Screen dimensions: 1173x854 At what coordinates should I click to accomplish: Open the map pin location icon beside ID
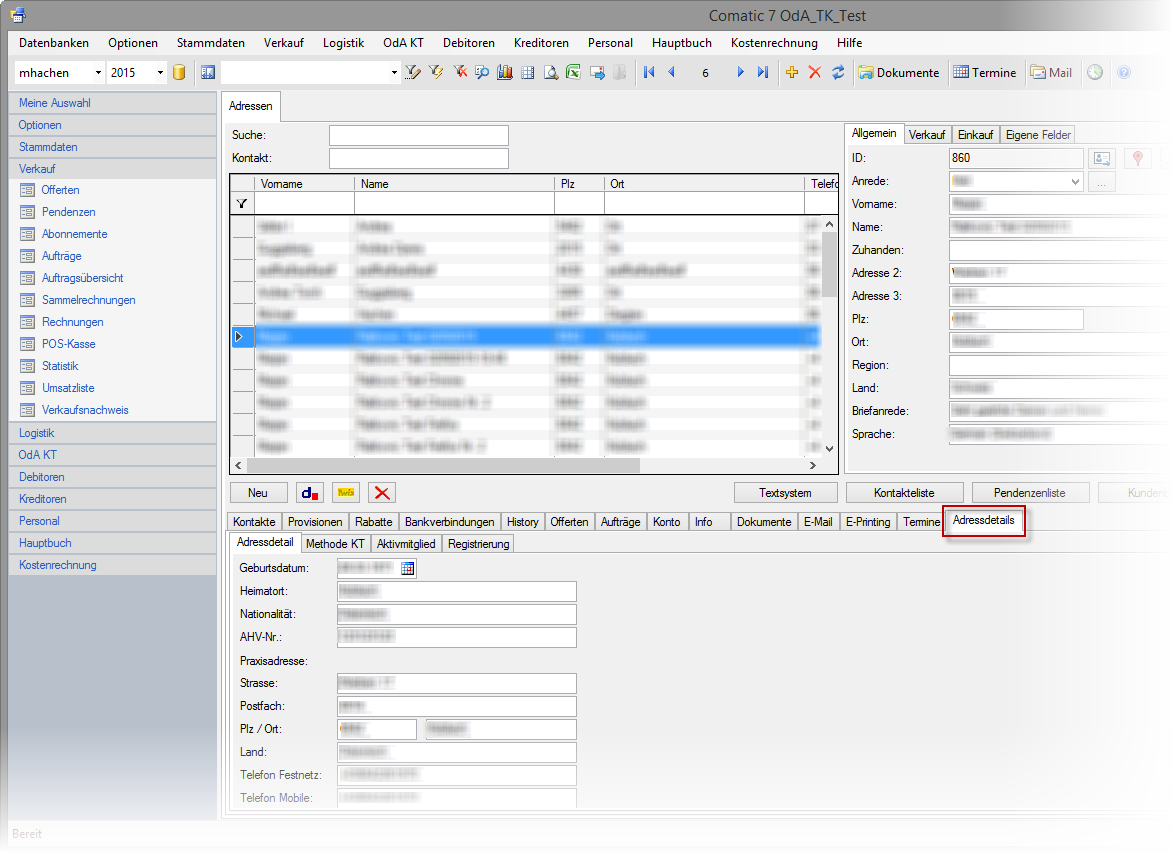[x=1136, y=158]
